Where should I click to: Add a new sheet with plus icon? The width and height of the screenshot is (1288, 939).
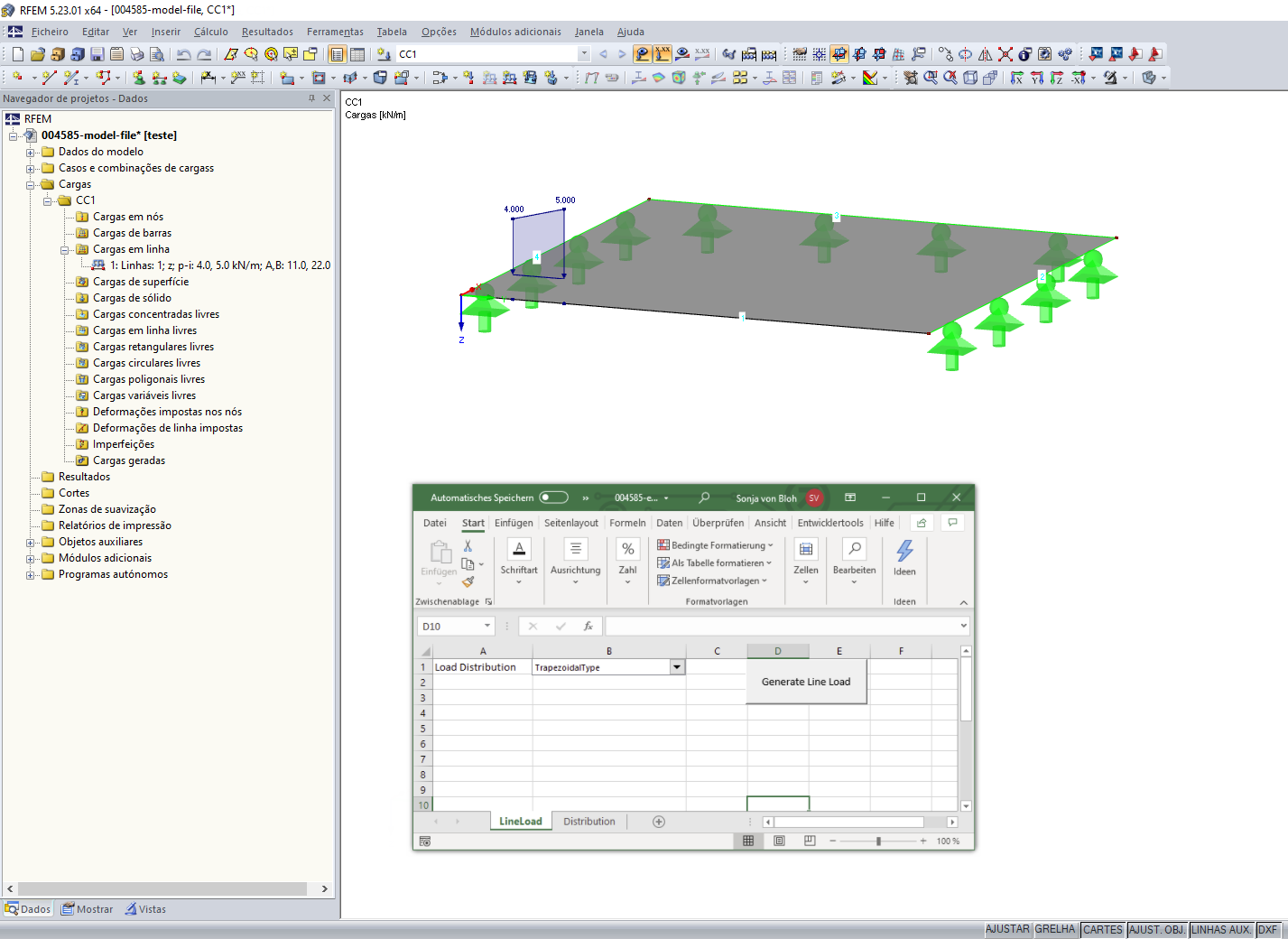(x=659, y=822)
